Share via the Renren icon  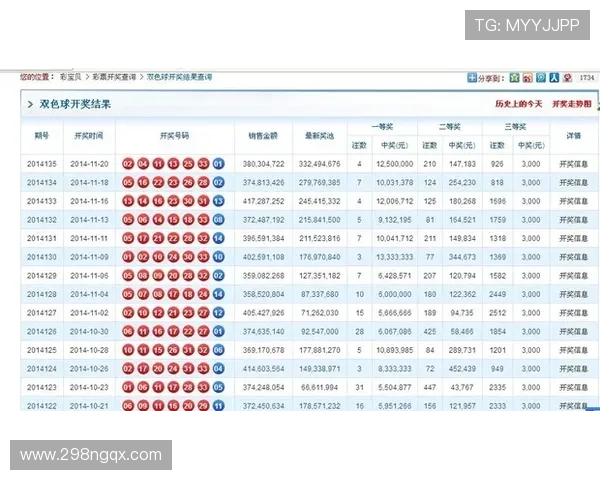click(554, 78)
